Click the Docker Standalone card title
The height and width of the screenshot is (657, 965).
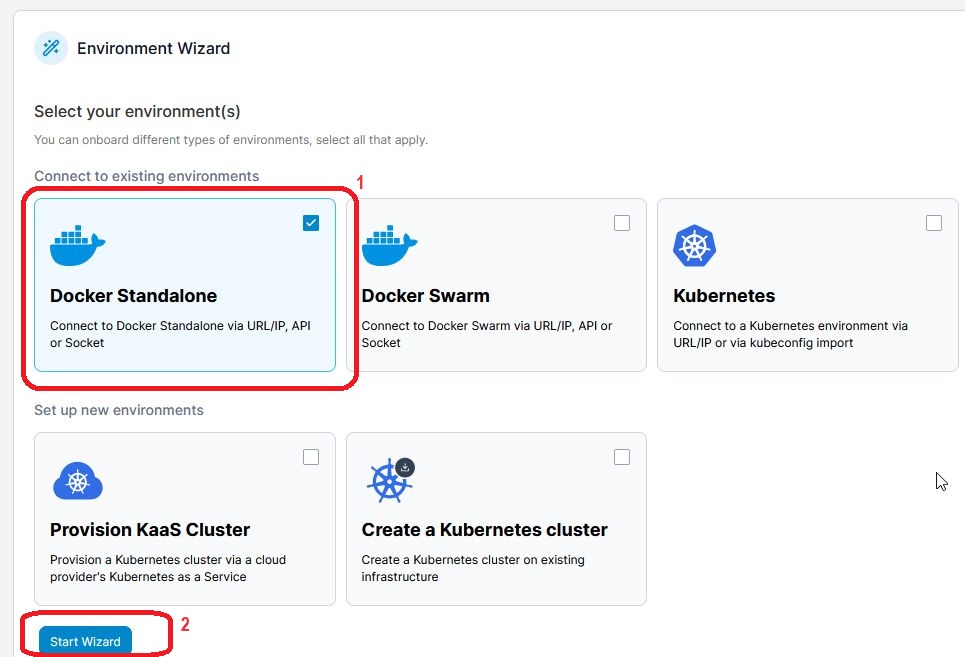pos(133,296)
